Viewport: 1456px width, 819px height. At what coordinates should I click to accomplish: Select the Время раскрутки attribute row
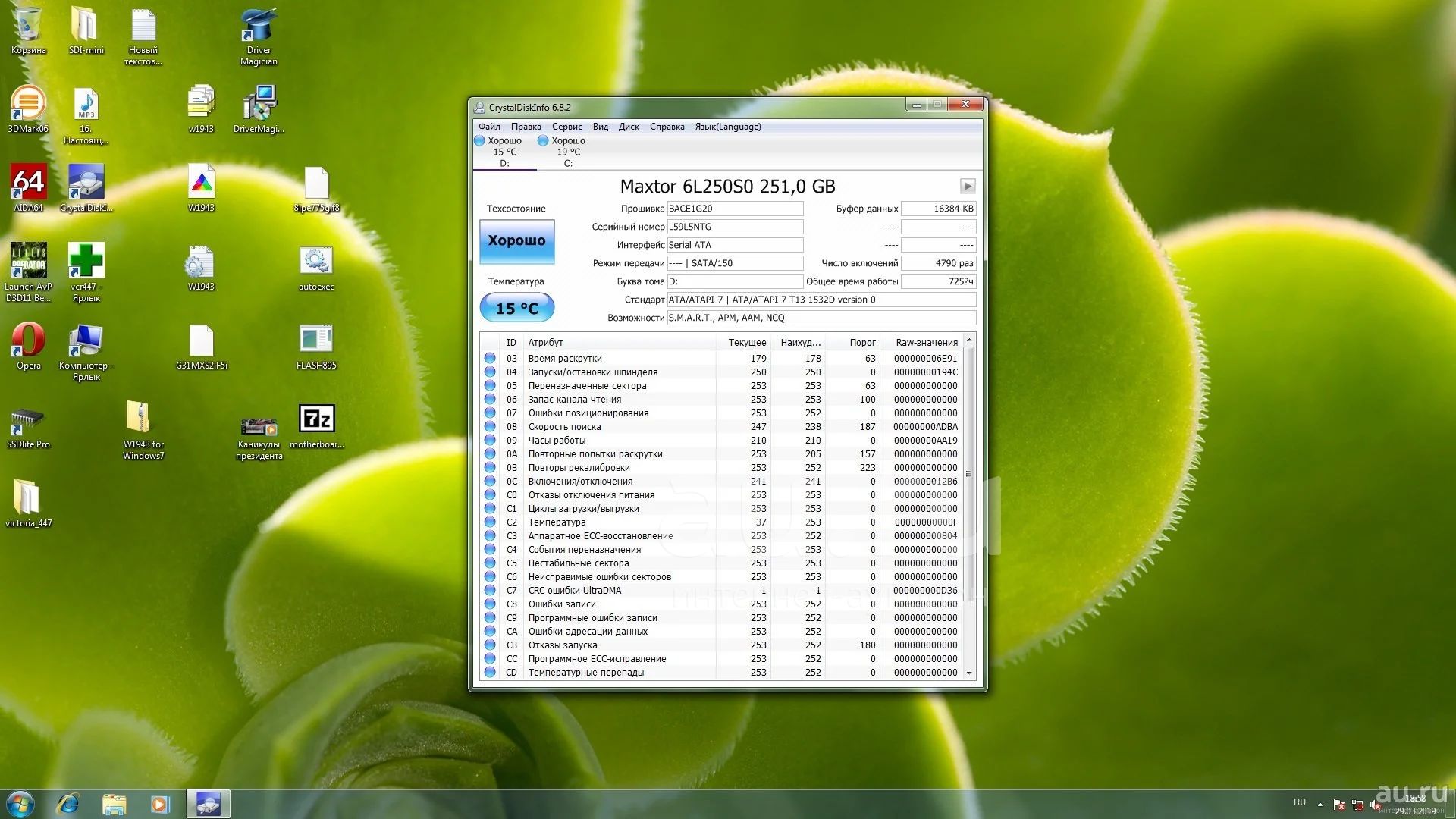pyautogui.click(x=721, y=359)
